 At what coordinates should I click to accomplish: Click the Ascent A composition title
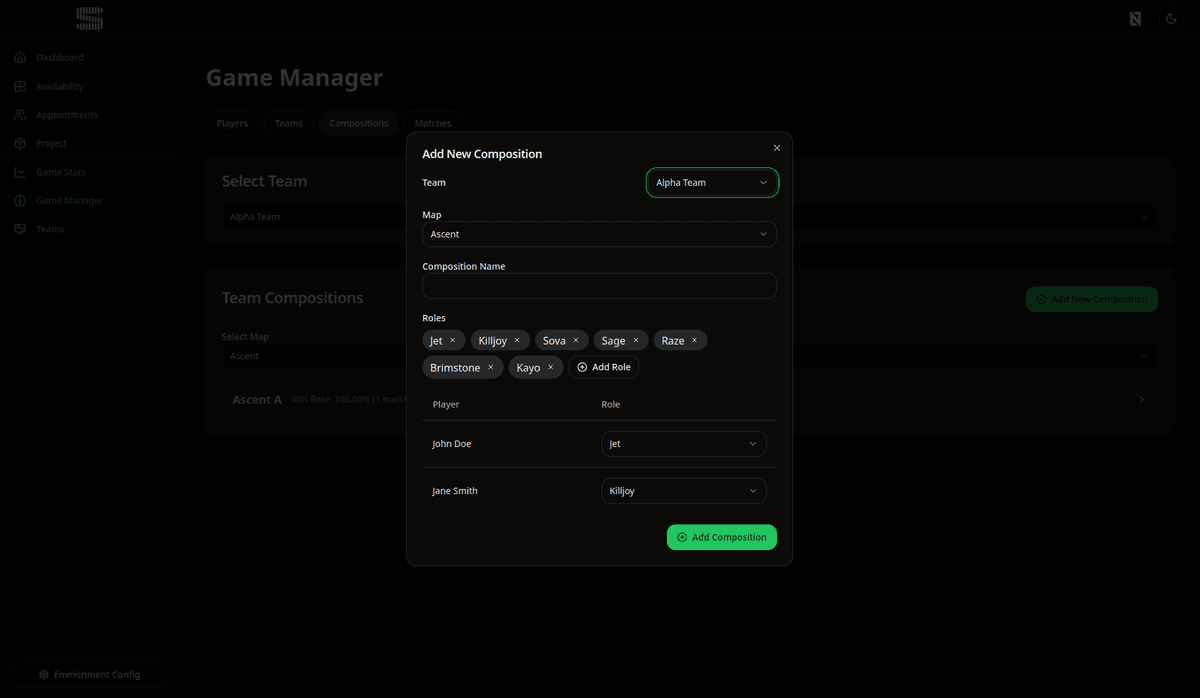click(x=257, y=400)
